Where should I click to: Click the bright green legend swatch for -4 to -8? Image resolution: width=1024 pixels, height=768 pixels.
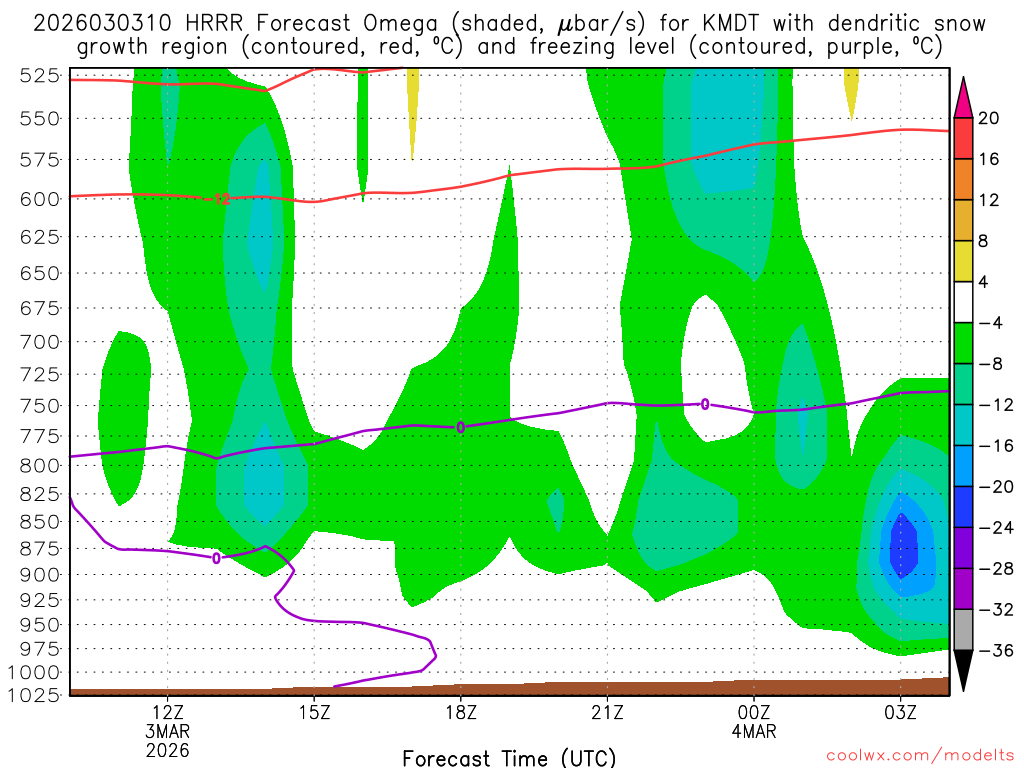[x=963, y=343]
